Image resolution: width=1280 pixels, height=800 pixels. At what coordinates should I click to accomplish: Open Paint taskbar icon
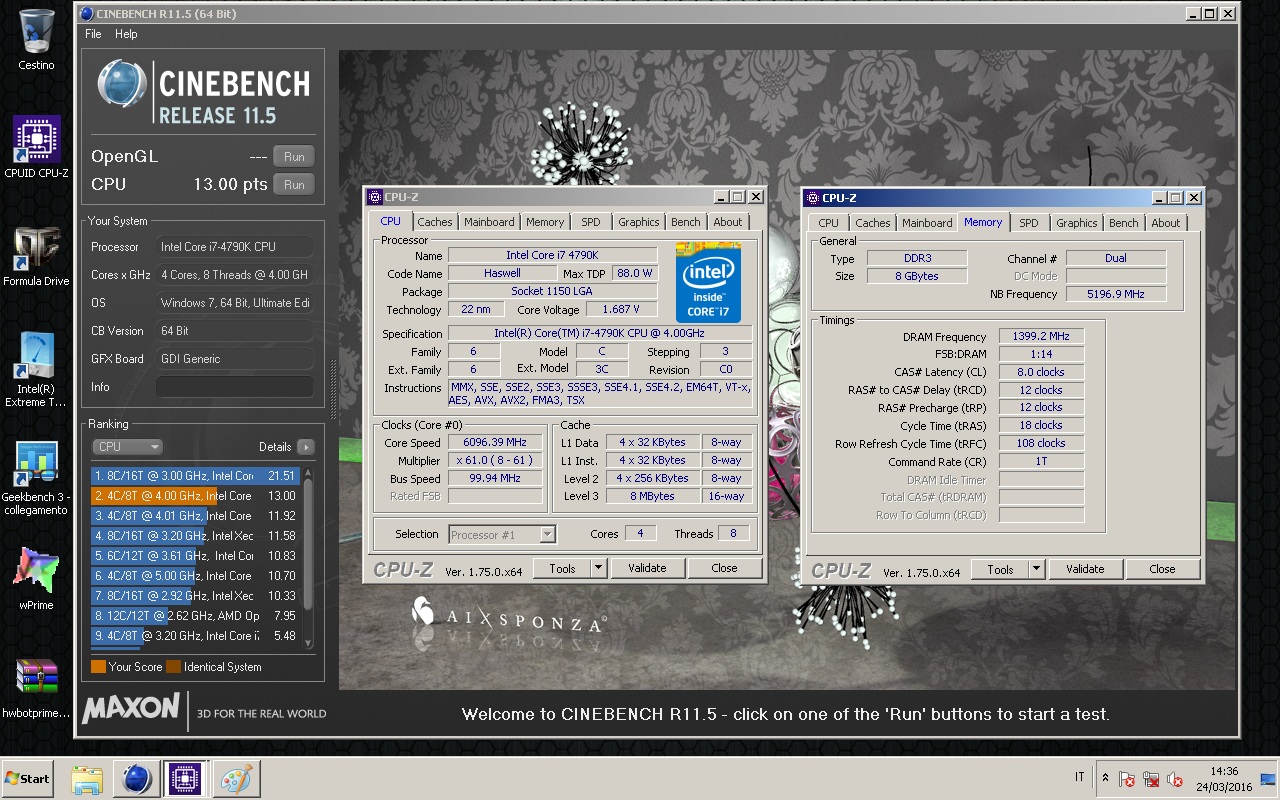(235, 779)
